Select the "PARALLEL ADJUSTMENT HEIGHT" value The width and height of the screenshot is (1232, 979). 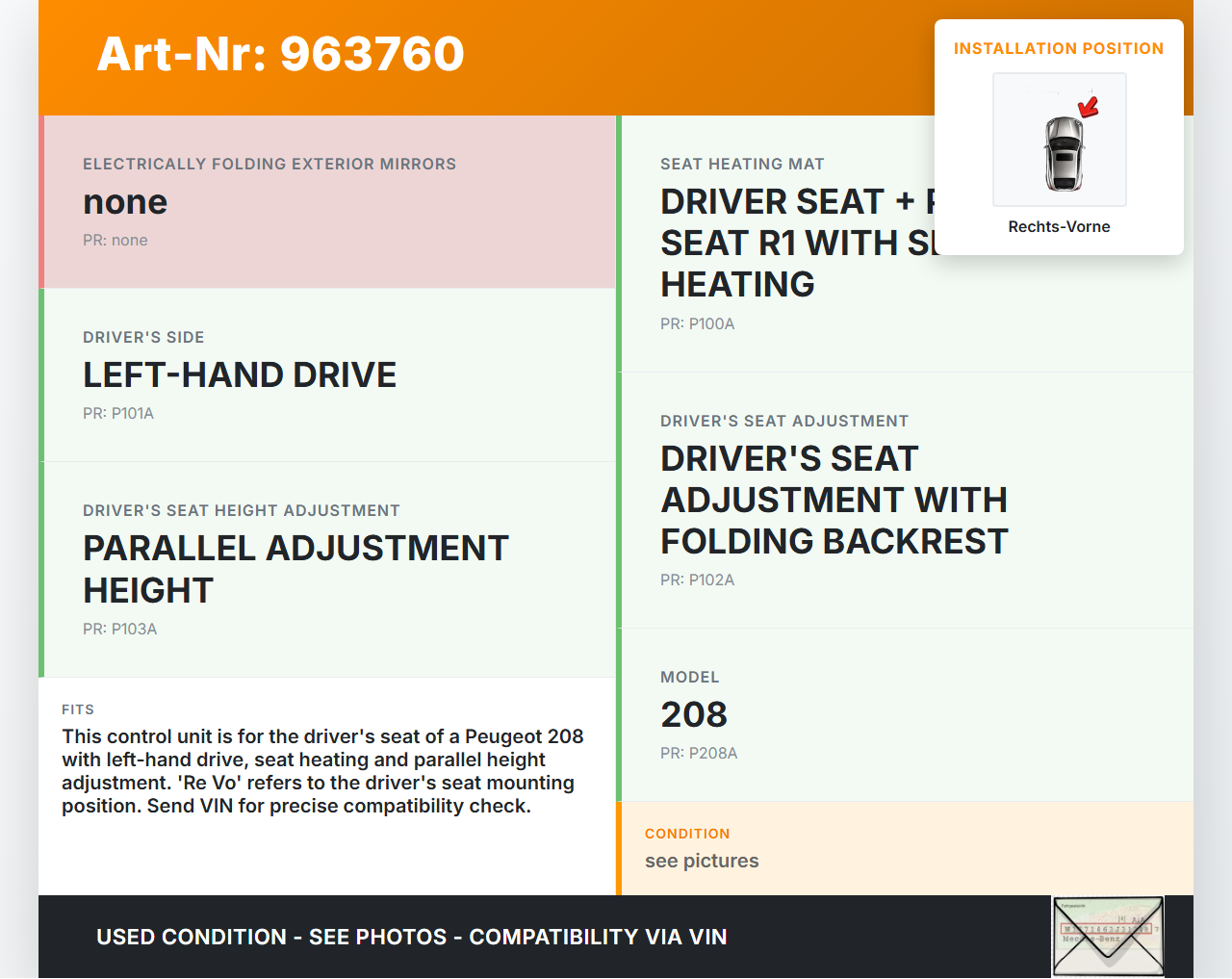[295, 569]
